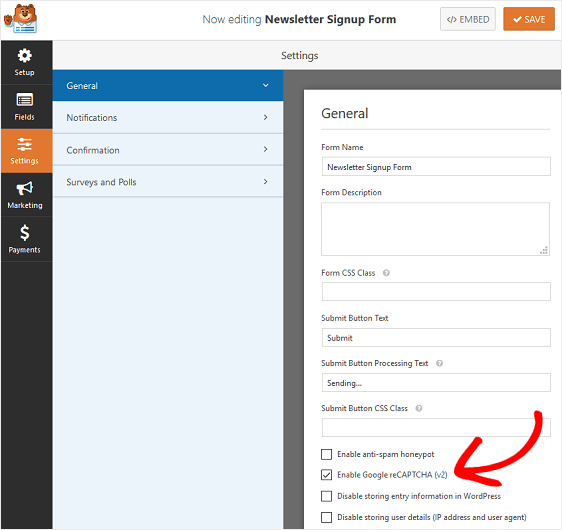Screen dimensions: 562x530
Task: Click help icon beside Submit Button Processing Text
Action: pyautogui.click(x=439, y=363)
